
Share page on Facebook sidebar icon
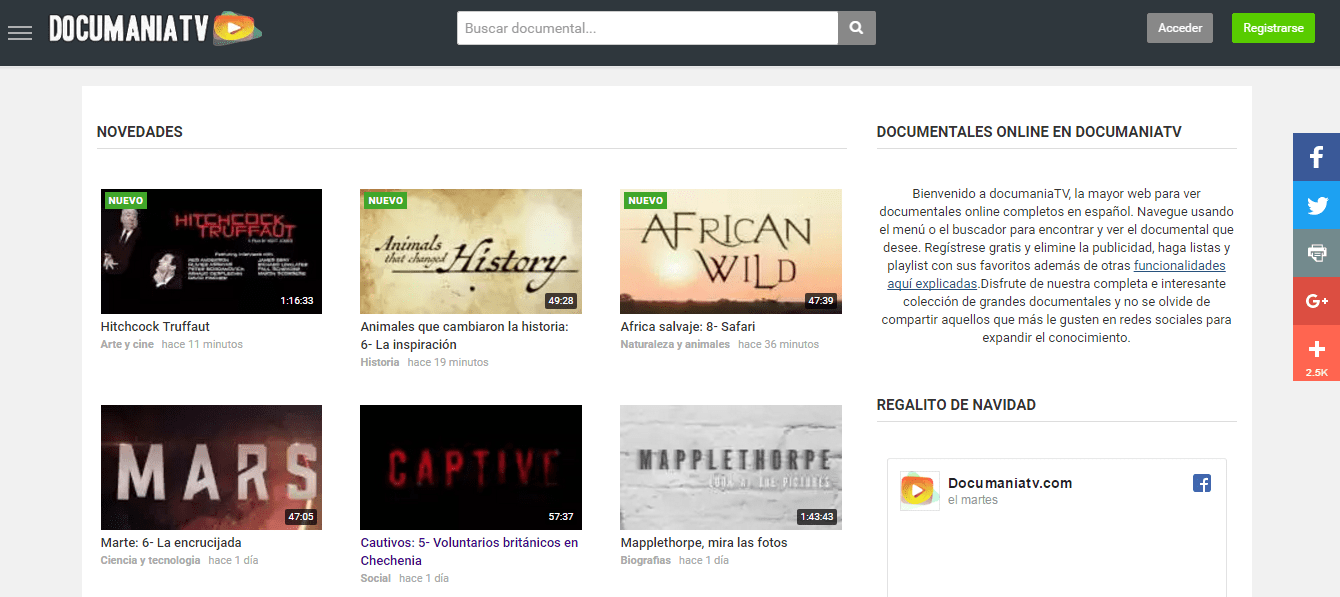pyautogui.click(x=1316, y=157)
